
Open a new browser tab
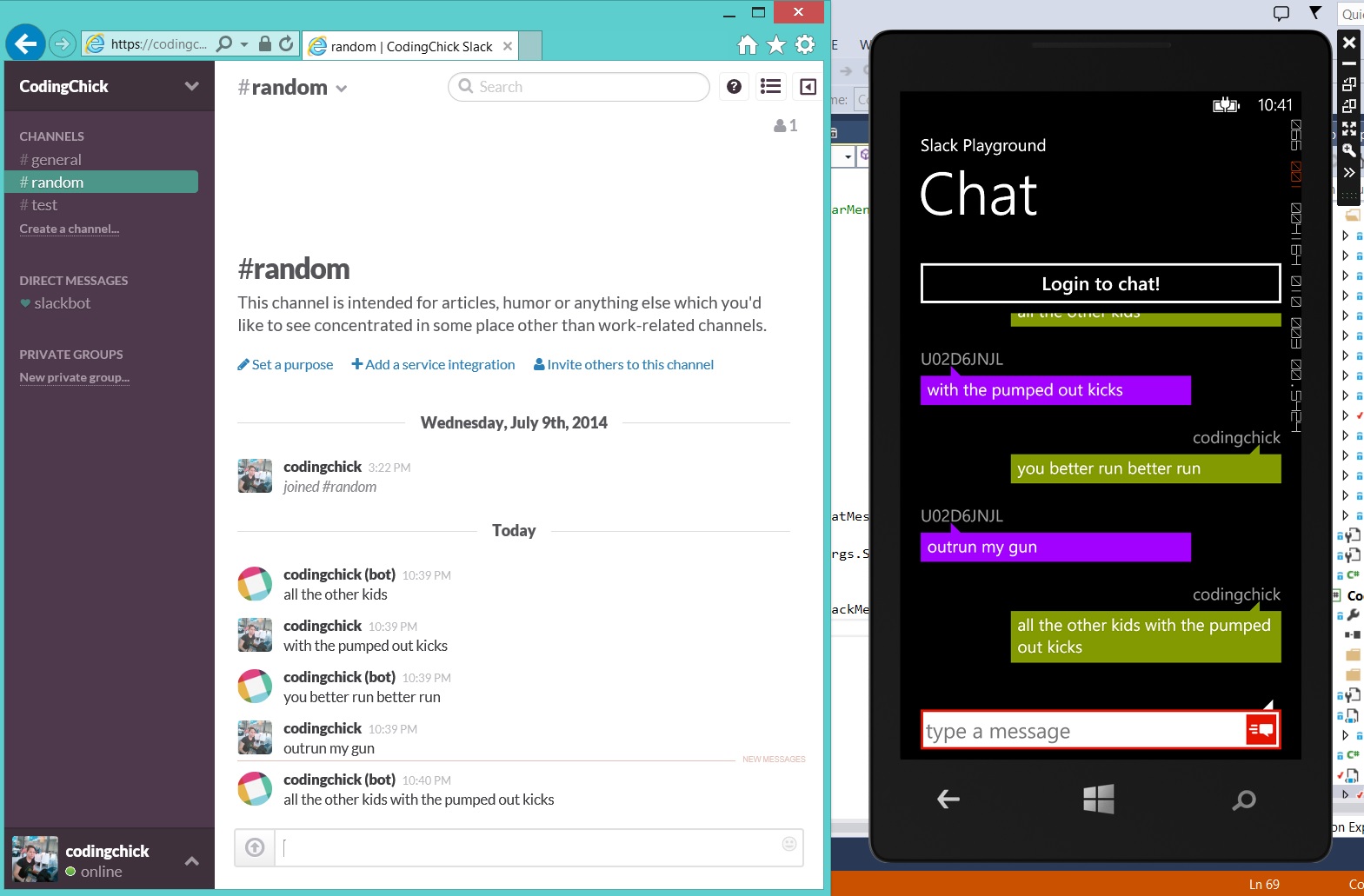tap(530, 46)
